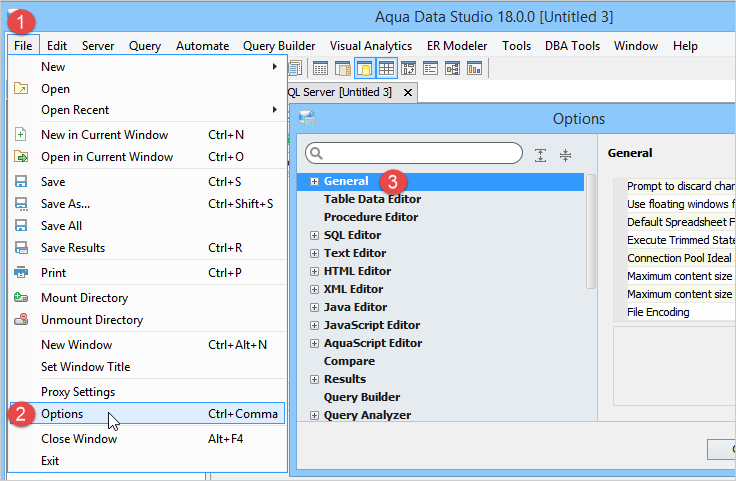Screen dimensions: 736x481
Task: Click the bar chart icon in the toolbar
Action: pos(474,69)
